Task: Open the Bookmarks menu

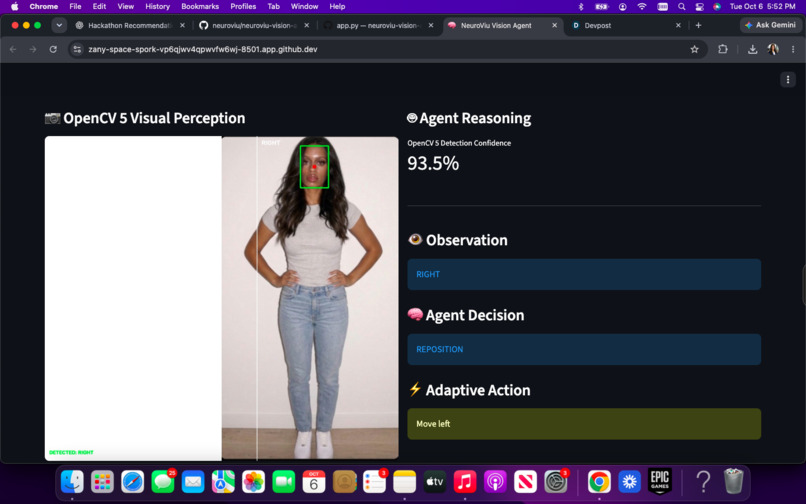Action: click(x=200, y=6)
